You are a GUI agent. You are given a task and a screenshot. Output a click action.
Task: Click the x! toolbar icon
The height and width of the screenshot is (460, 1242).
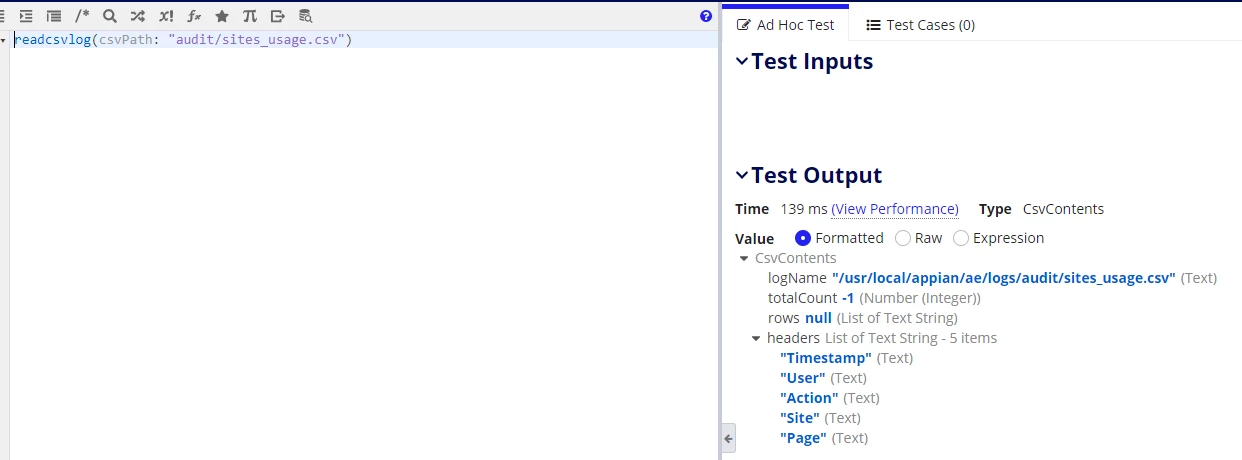coord(166,16)
